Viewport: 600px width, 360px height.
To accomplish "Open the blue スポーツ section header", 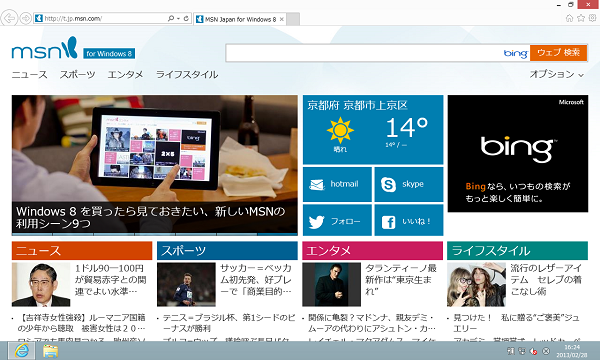I will tap(227, 251).
